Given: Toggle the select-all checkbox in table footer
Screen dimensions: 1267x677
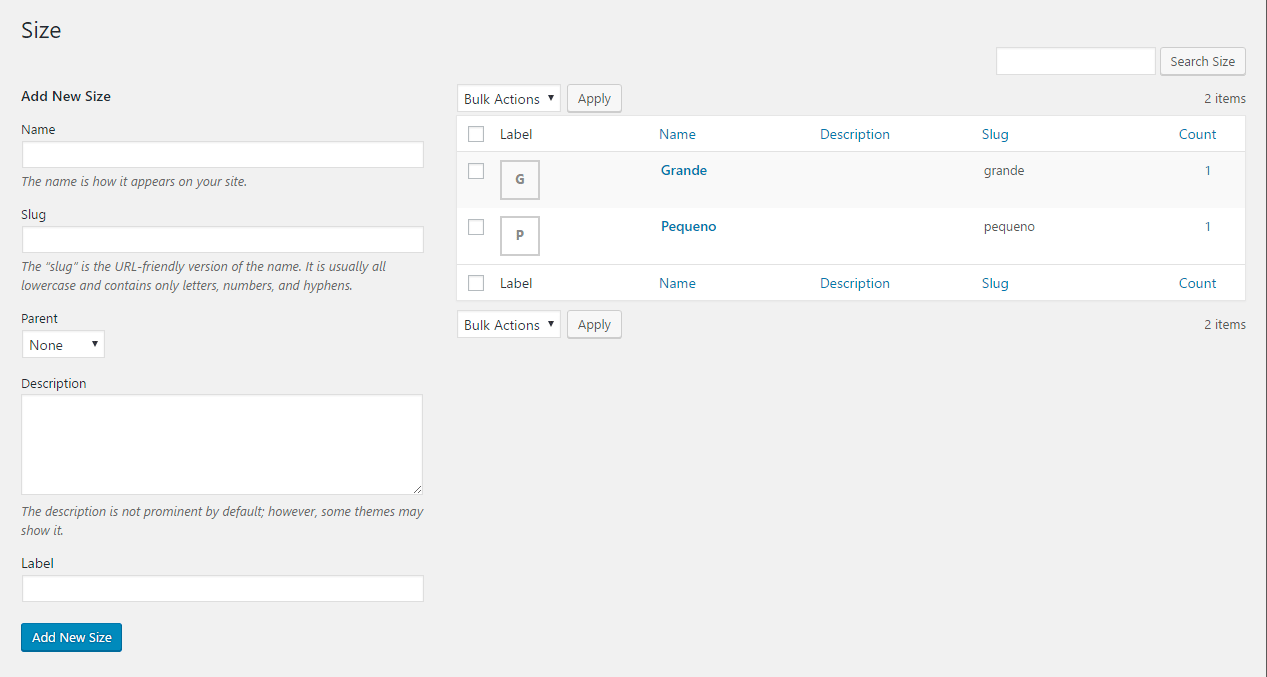Looking at the screenshot, I should 476,283.
